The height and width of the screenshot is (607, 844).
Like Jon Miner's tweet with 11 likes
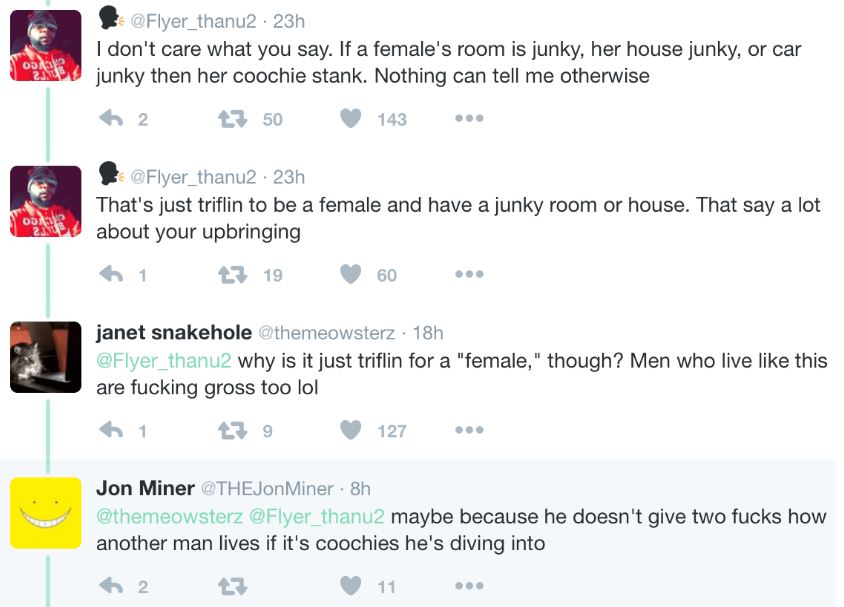(350, 586)
